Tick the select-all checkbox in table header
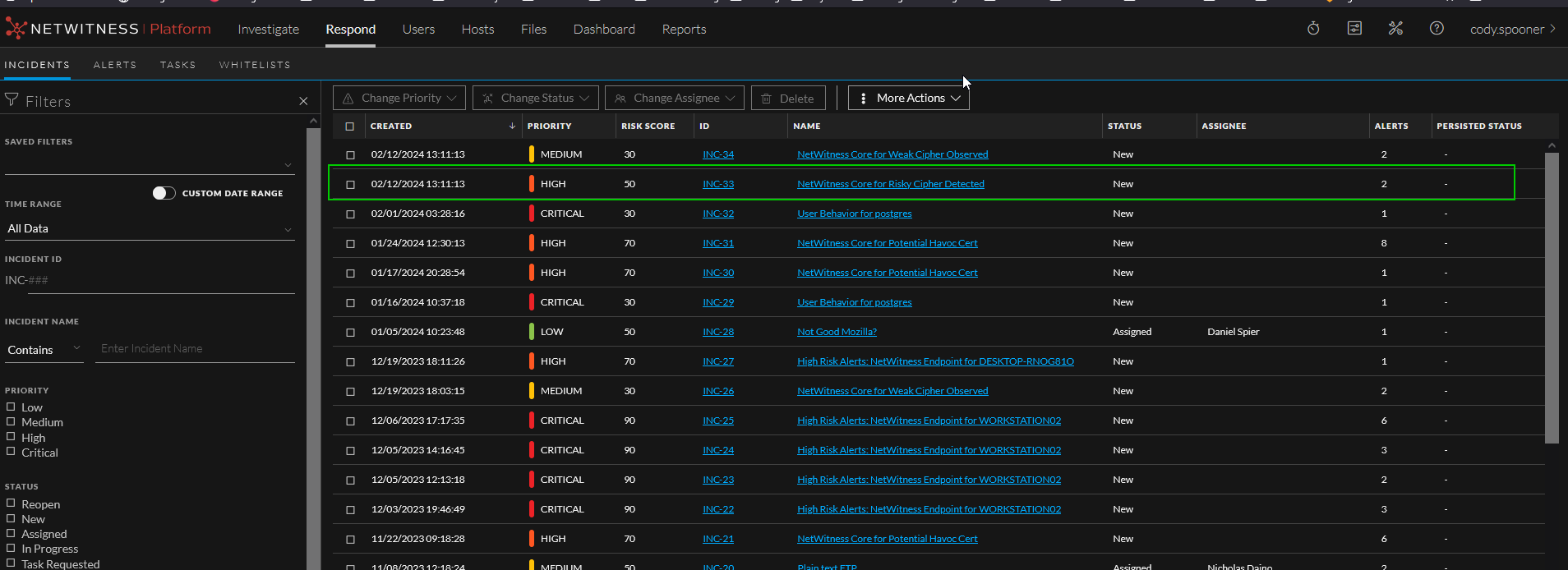1568x570 pixels. coord(350,126)
